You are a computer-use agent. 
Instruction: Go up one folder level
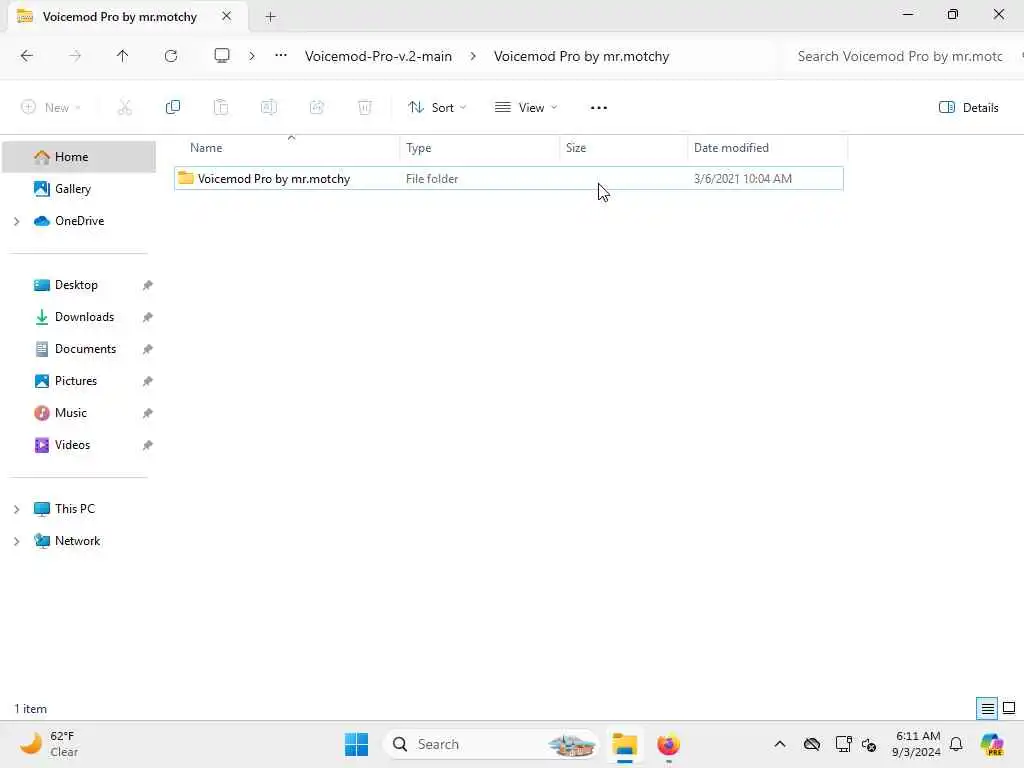(x=123, y=56)
